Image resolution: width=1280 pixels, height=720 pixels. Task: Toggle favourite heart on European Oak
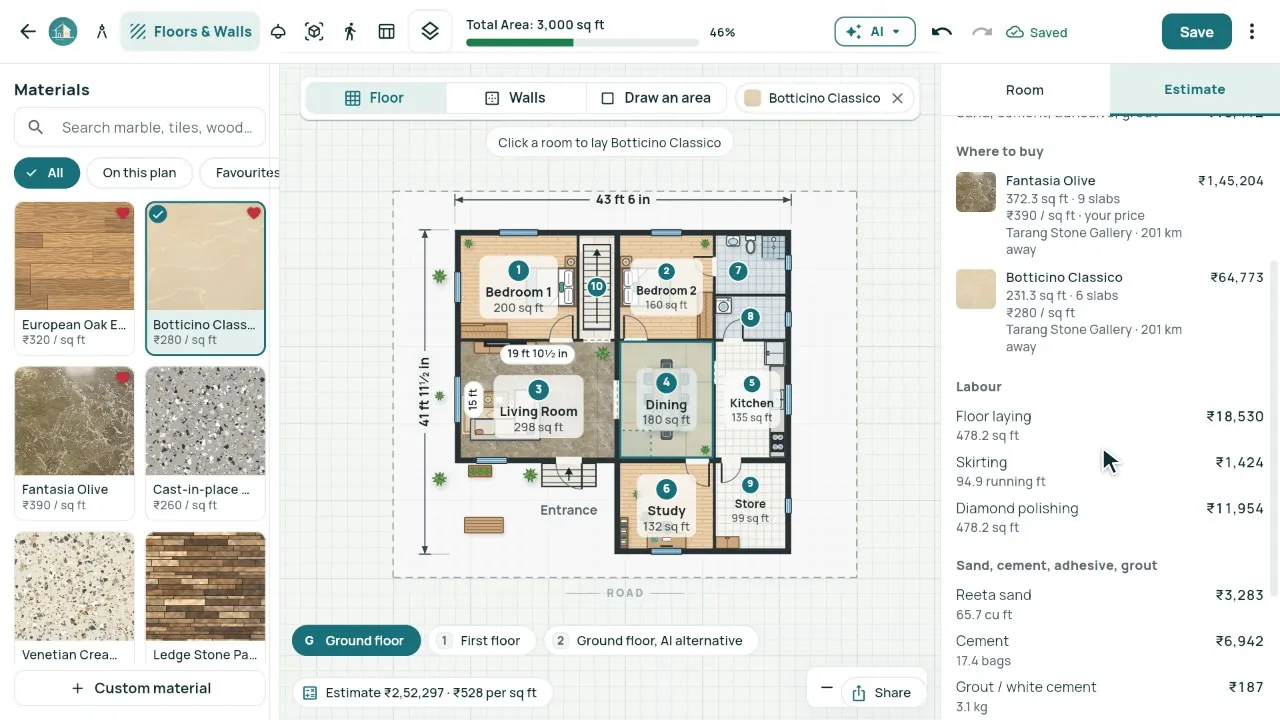pyautogui.click(x=123, y=213)
